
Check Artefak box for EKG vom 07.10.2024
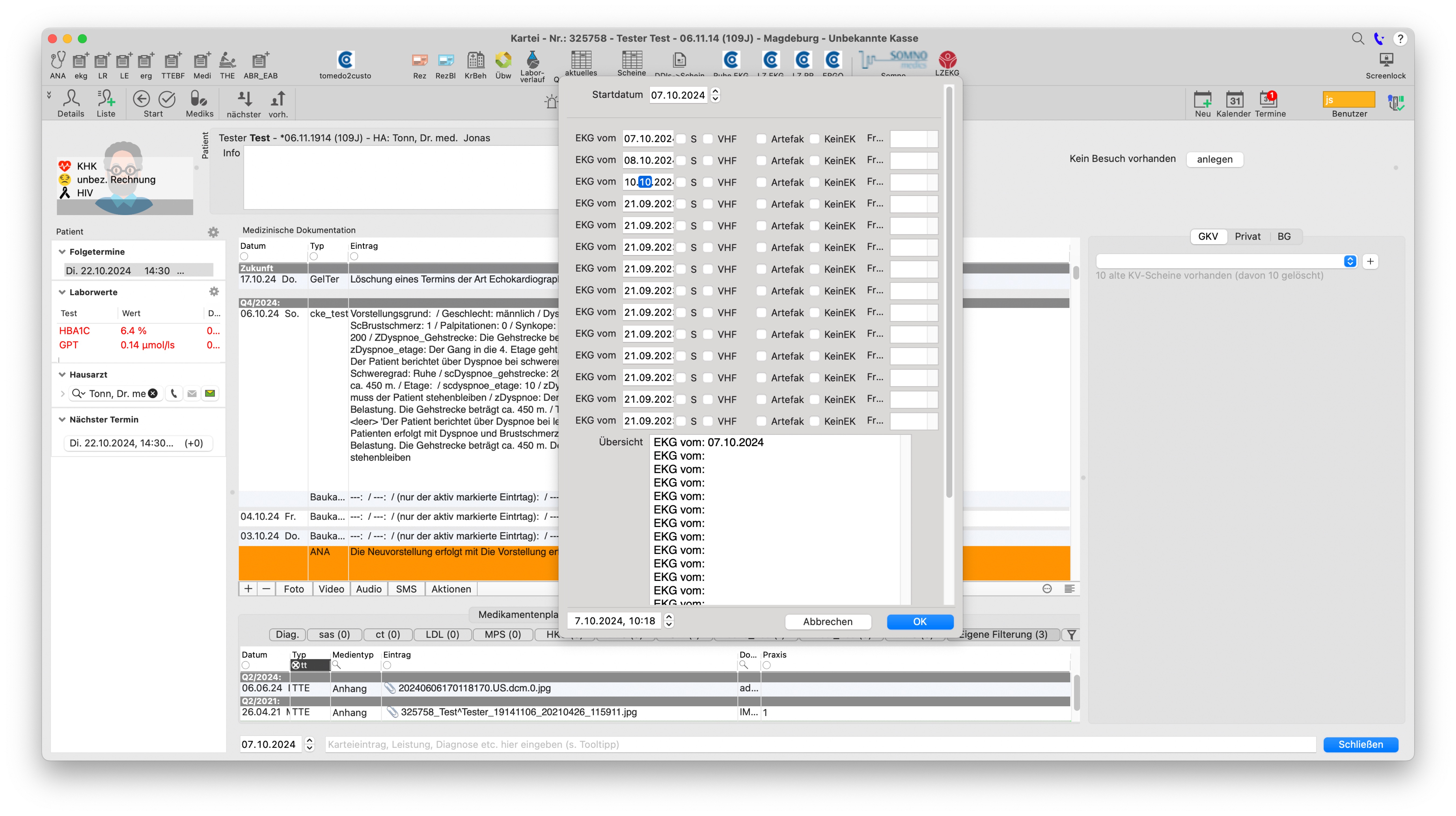761,139
